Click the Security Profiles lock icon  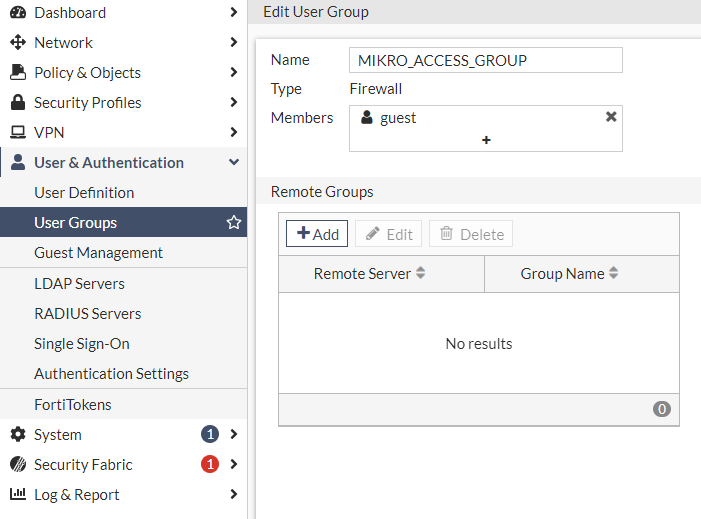[17, 103]
